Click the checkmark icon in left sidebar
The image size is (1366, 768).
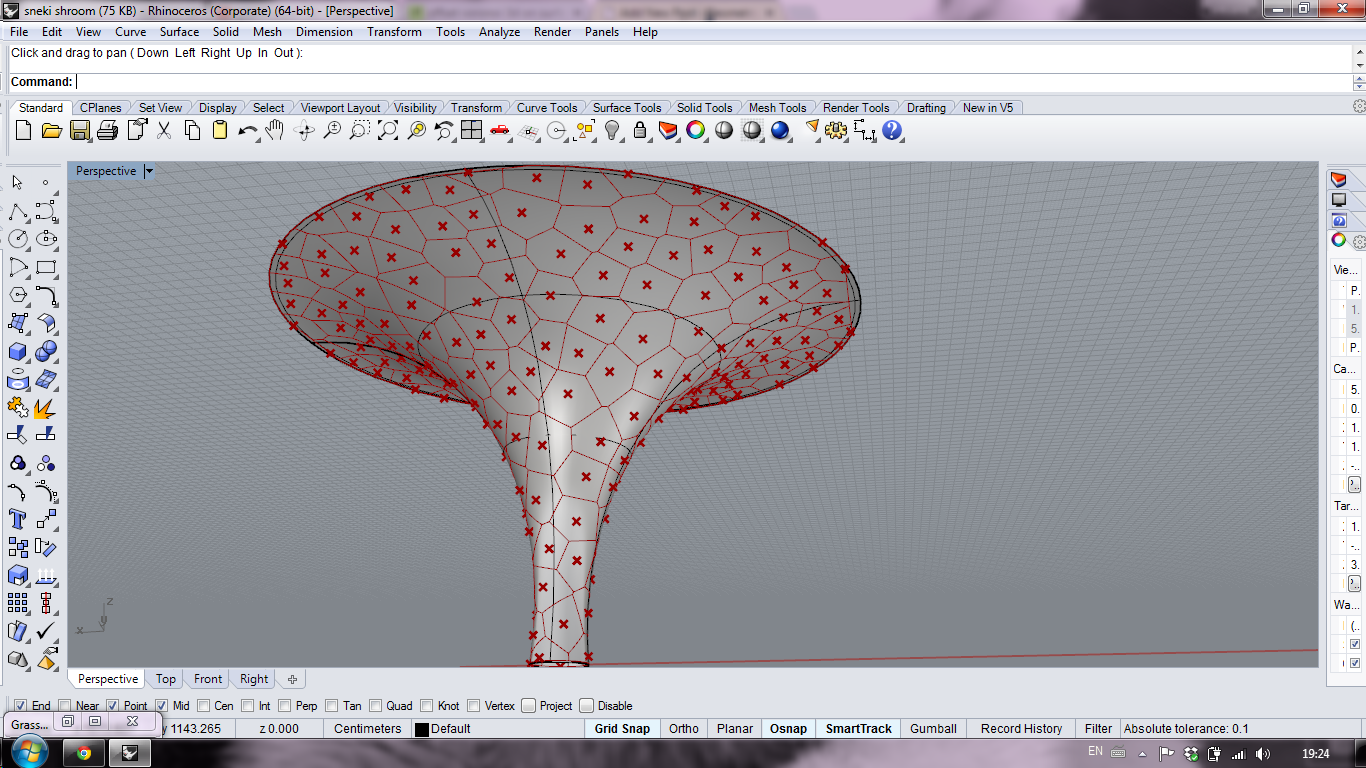click(x=46, y=631)
